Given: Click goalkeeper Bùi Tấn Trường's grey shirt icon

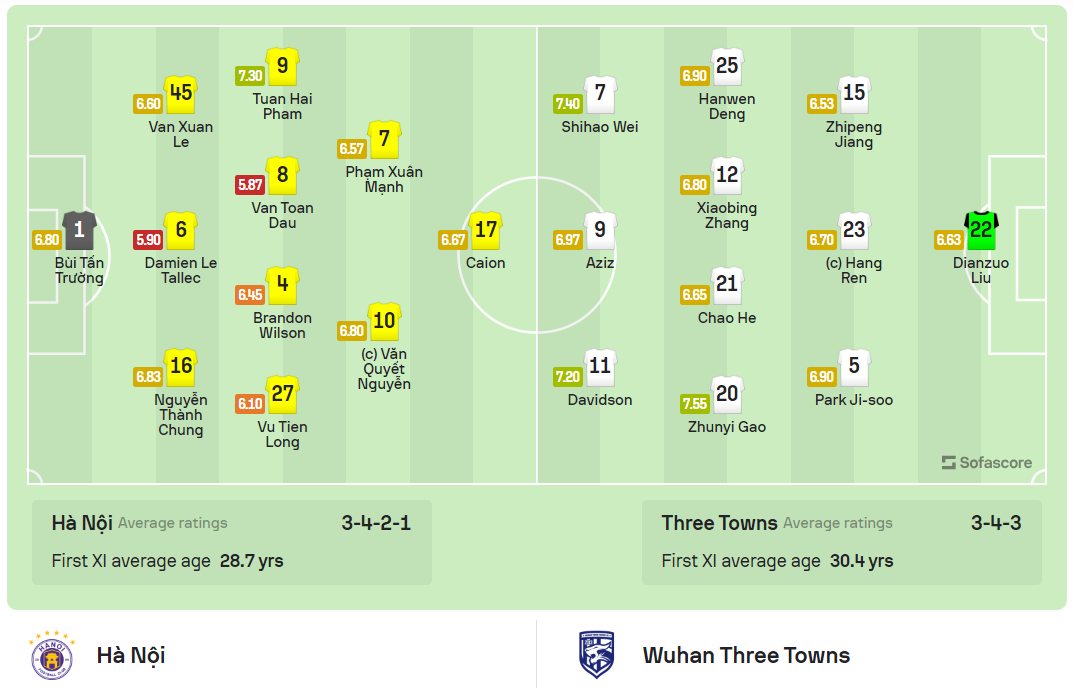Looking at the screenshot, I should pyautogui.click(x=79, y=230).
